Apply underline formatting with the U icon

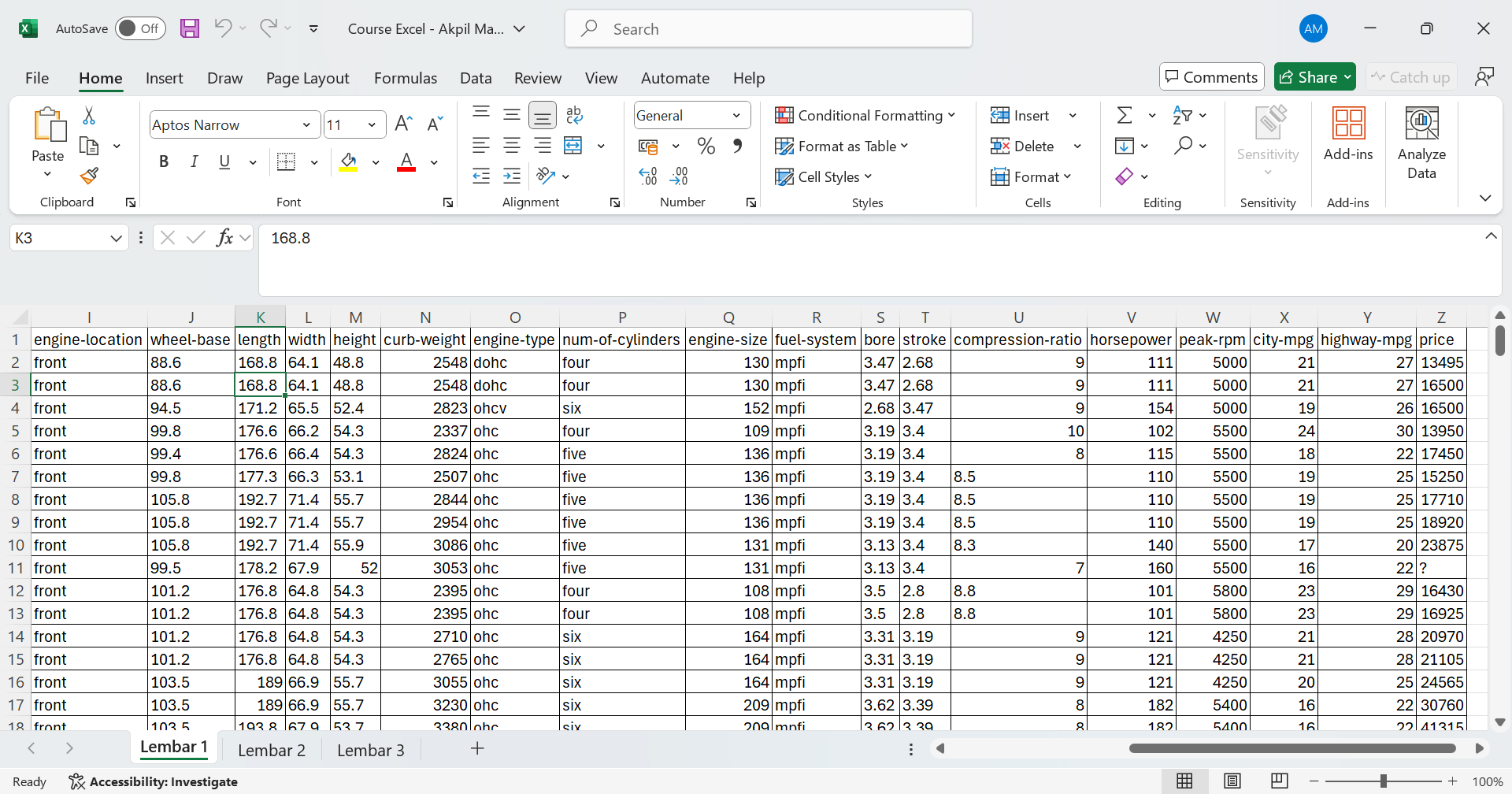pos(224,161)
